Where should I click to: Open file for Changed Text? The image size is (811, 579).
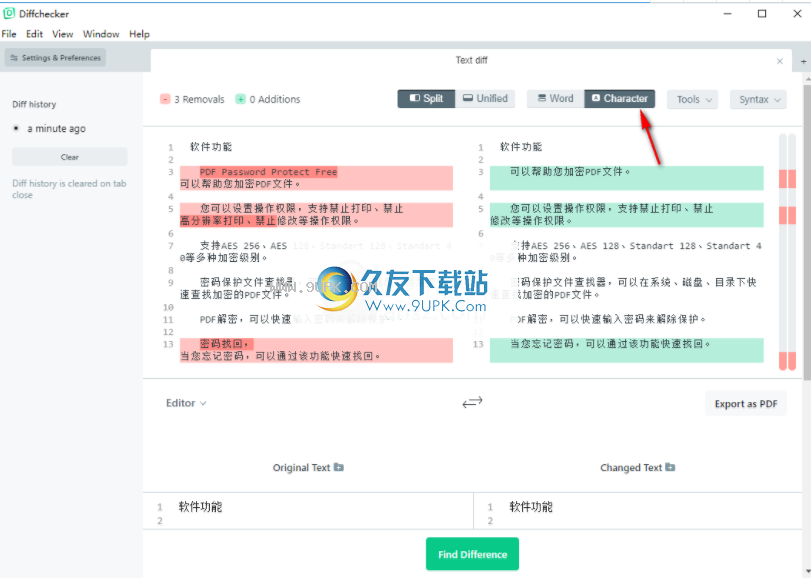coord(670,467)
